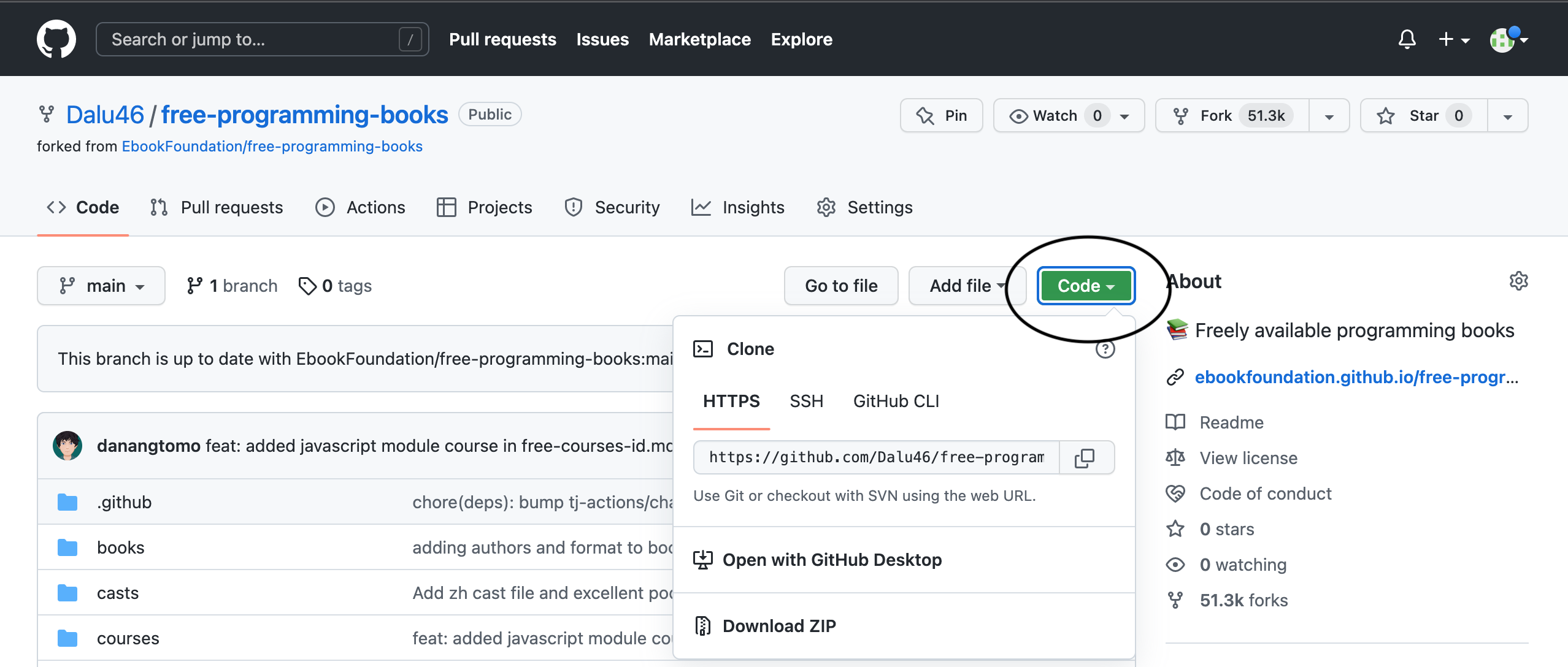Open the About section settings gear

1518,281
